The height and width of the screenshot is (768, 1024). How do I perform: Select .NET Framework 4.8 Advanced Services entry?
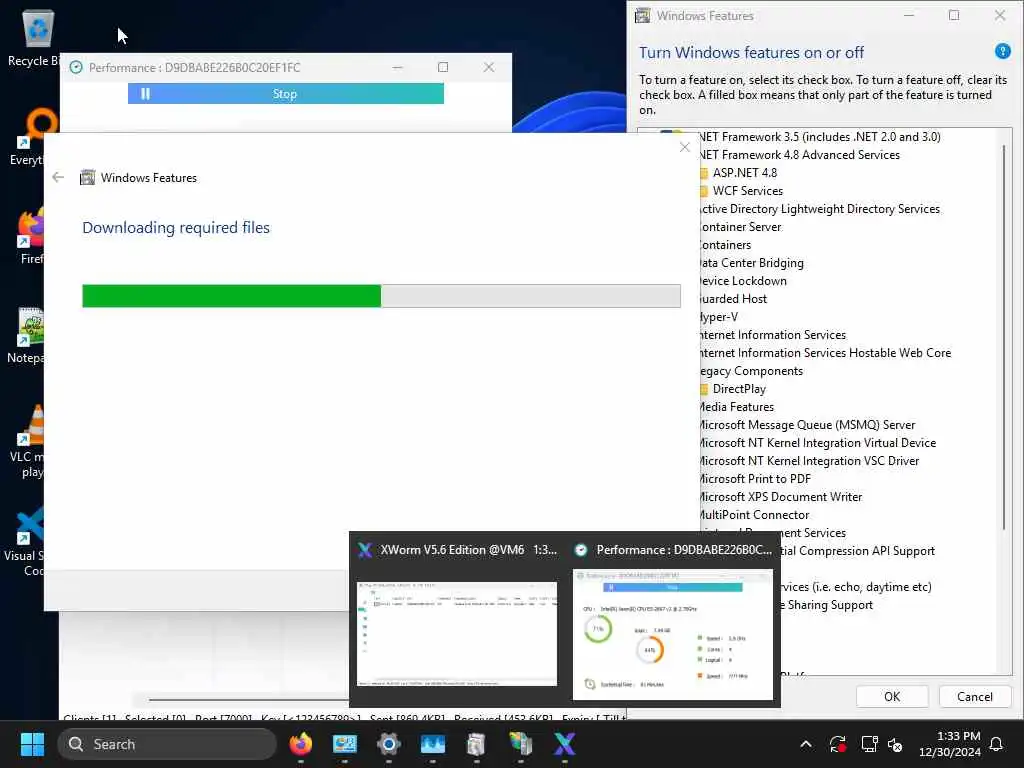(x=799, y=155)
